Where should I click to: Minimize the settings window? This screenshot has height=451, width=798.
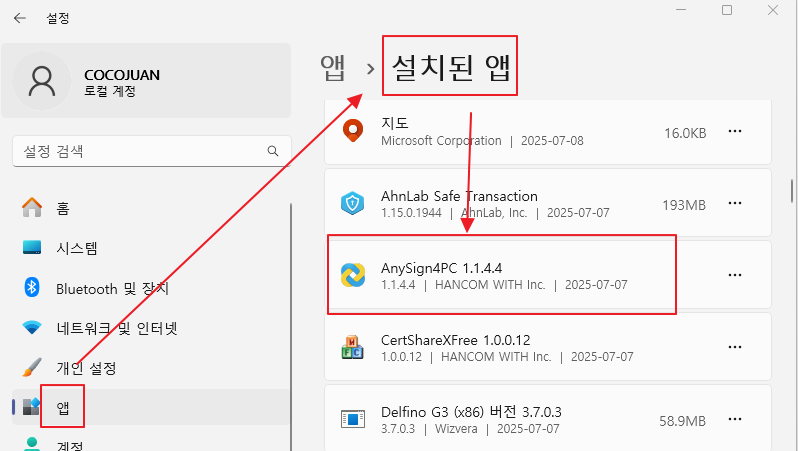coord(681,10)
